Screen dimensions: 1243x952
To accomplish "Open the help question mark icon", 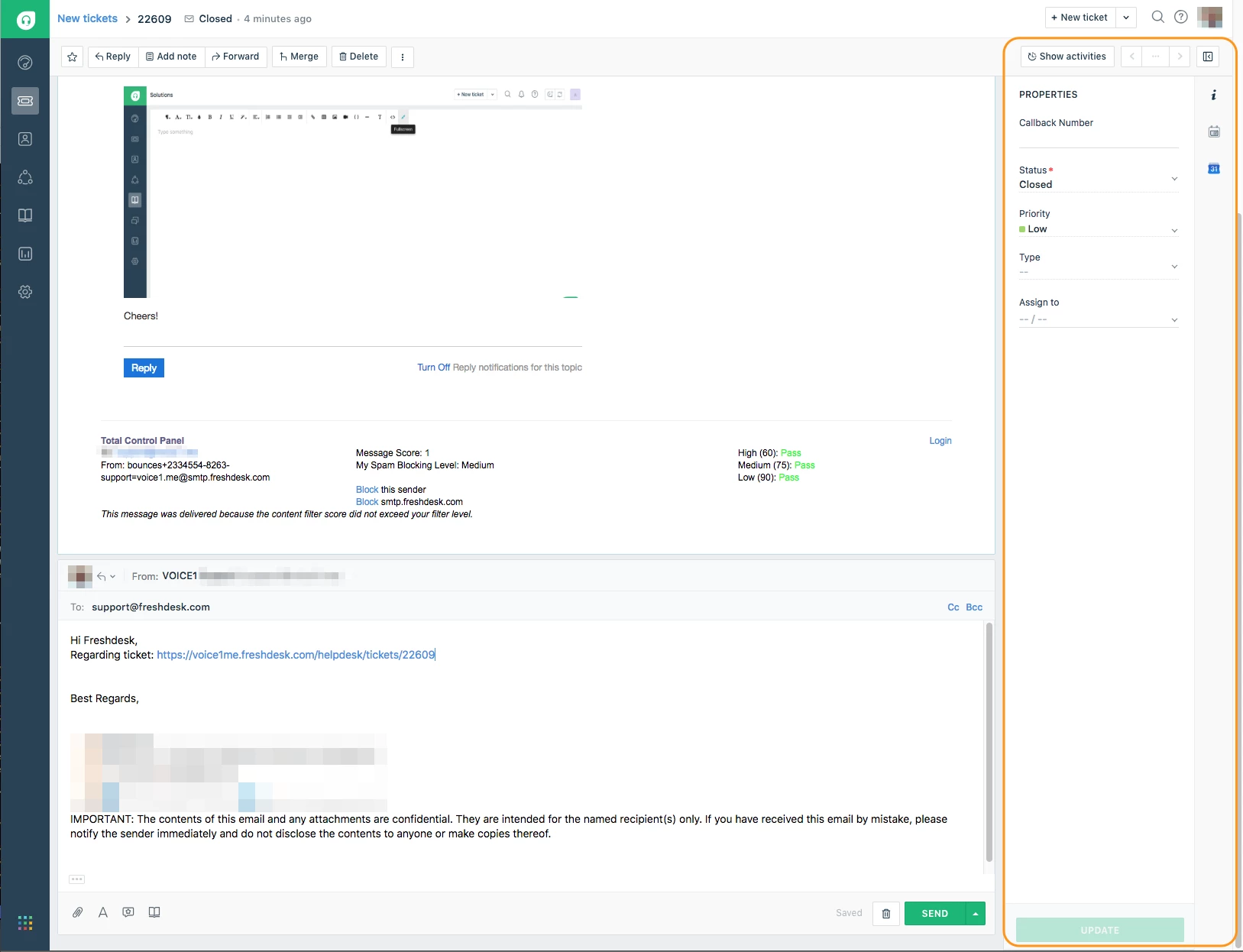I will (1181, 17).
